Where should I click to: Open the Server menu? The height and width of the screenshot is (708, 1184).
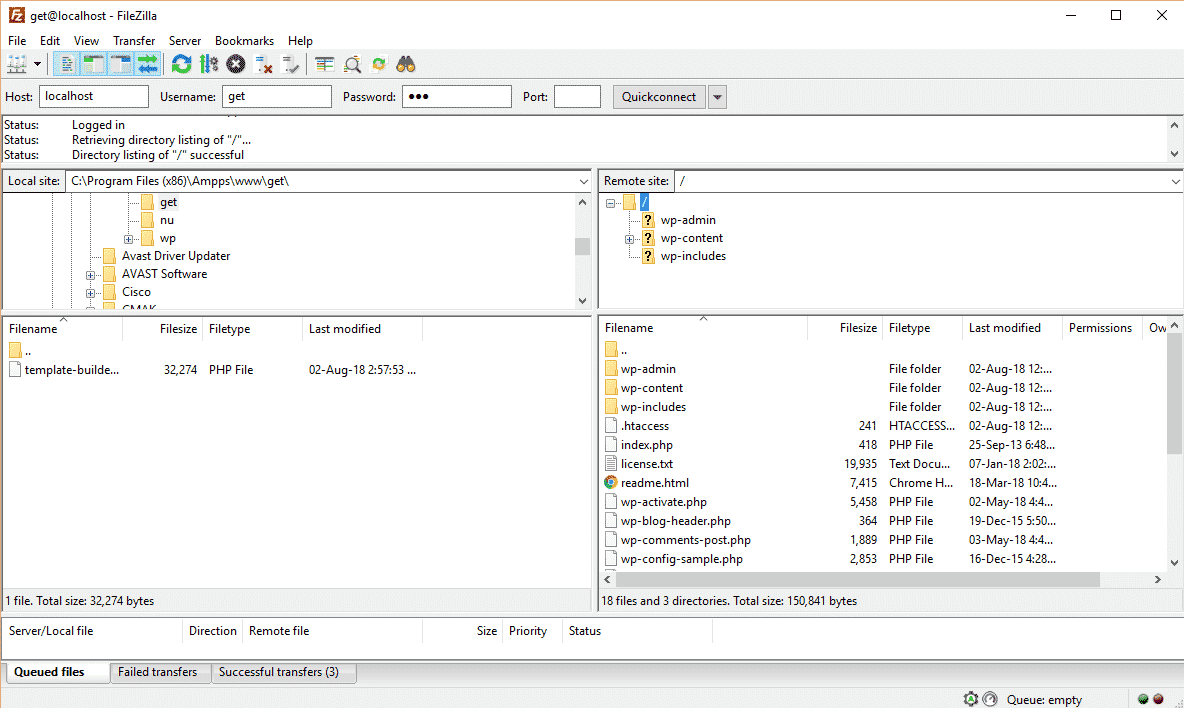pos(184,41)
